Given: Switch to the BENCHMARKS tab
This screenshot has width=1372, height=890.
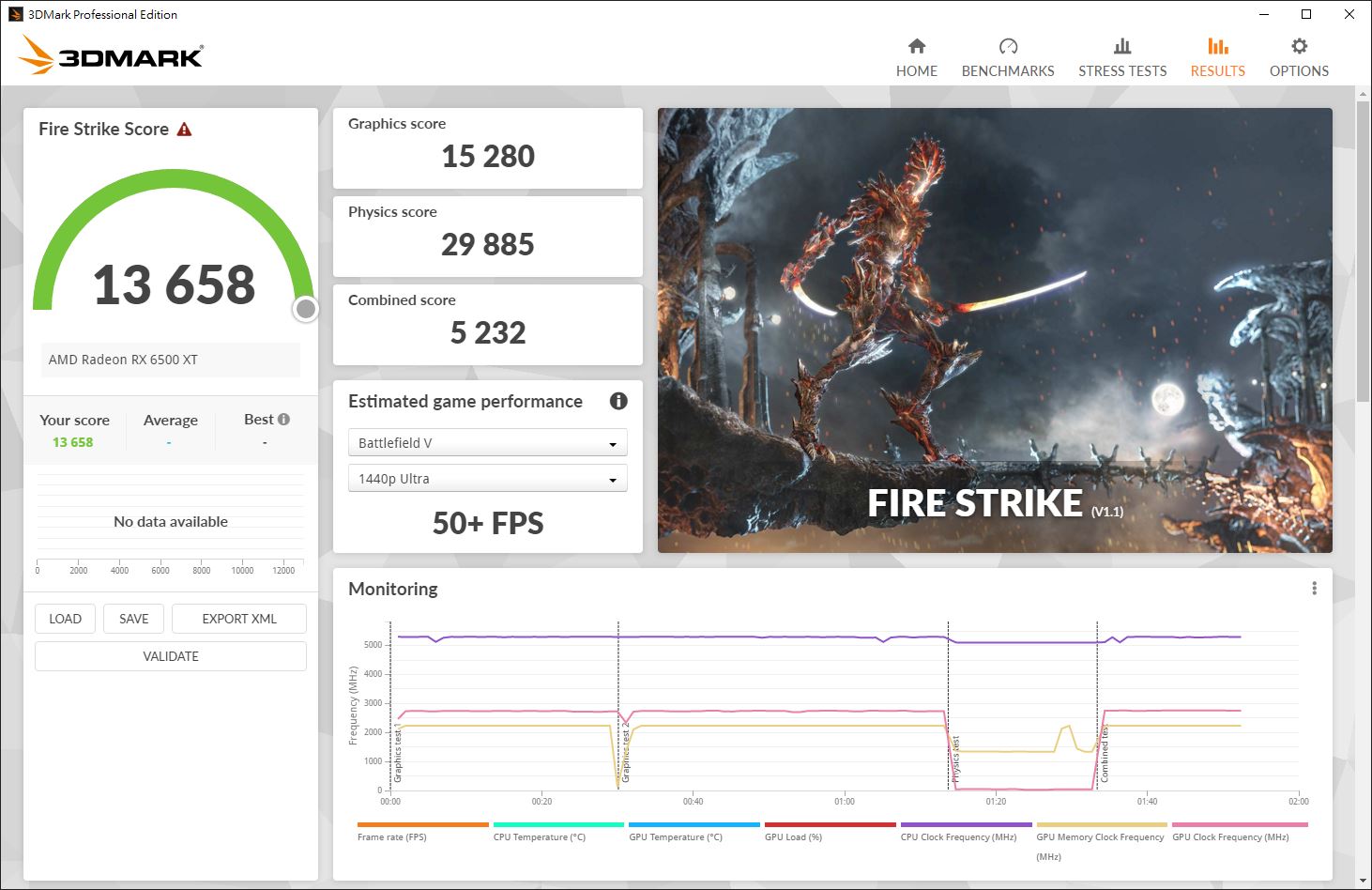Looking at the screenshot, I should coord(1008,57).
